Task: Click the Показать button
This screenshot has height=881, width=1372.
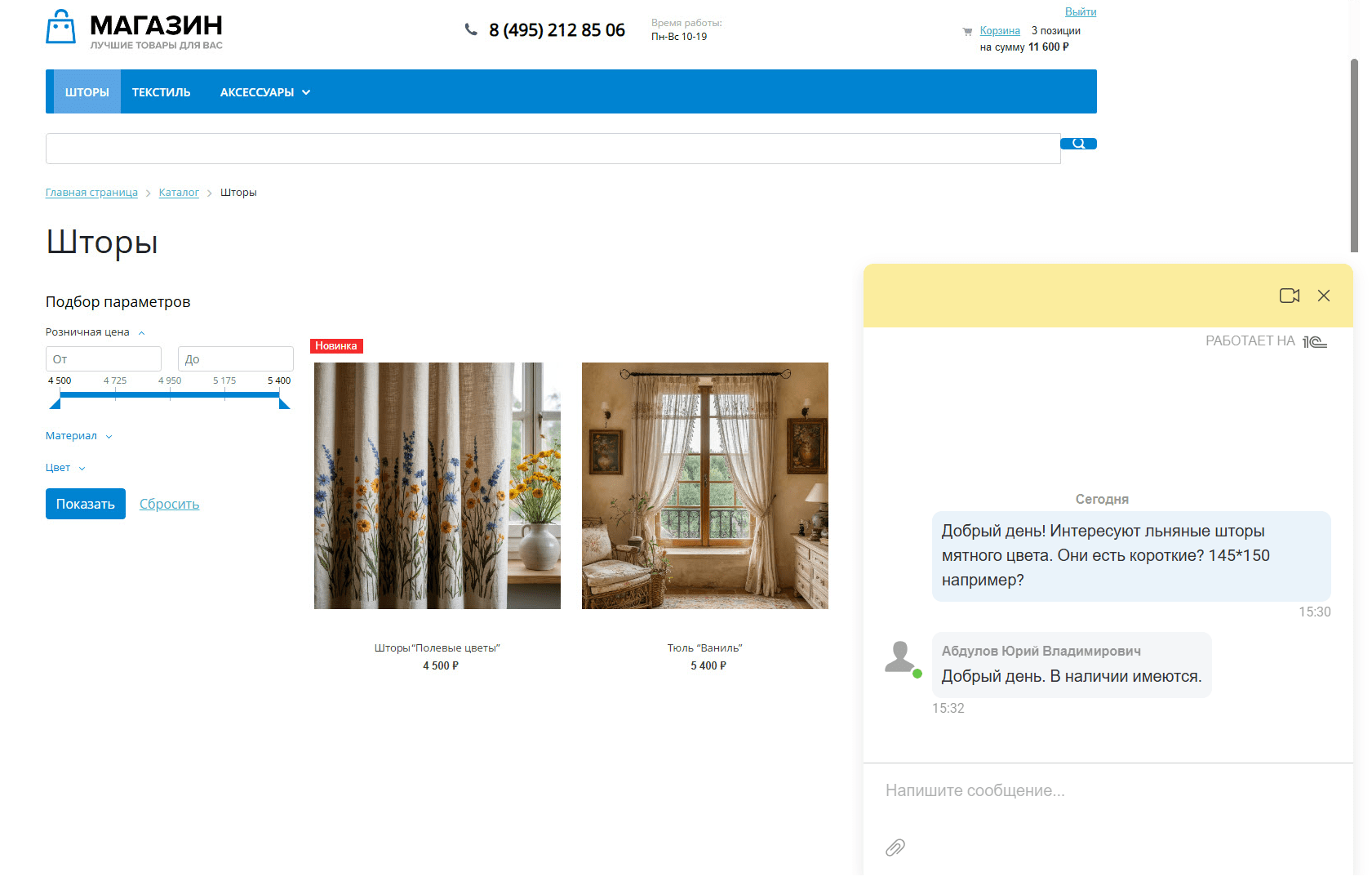Action: (x=86, y=504)
